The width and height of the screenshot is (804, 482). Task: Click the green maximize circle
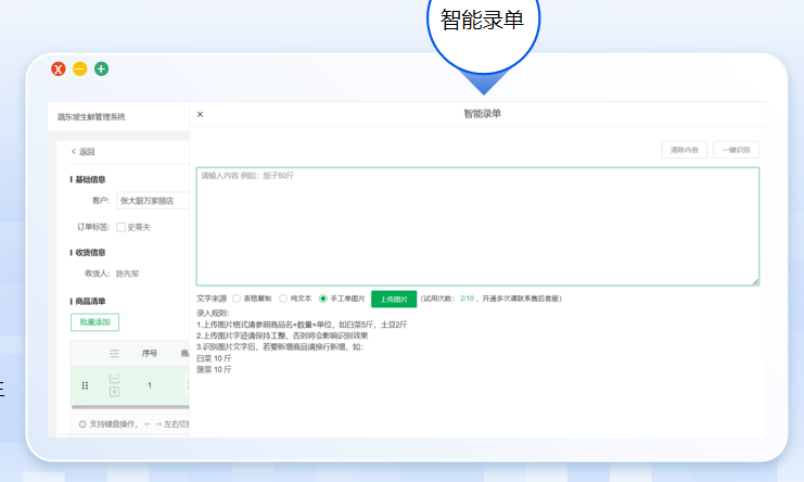click(101, 69)
